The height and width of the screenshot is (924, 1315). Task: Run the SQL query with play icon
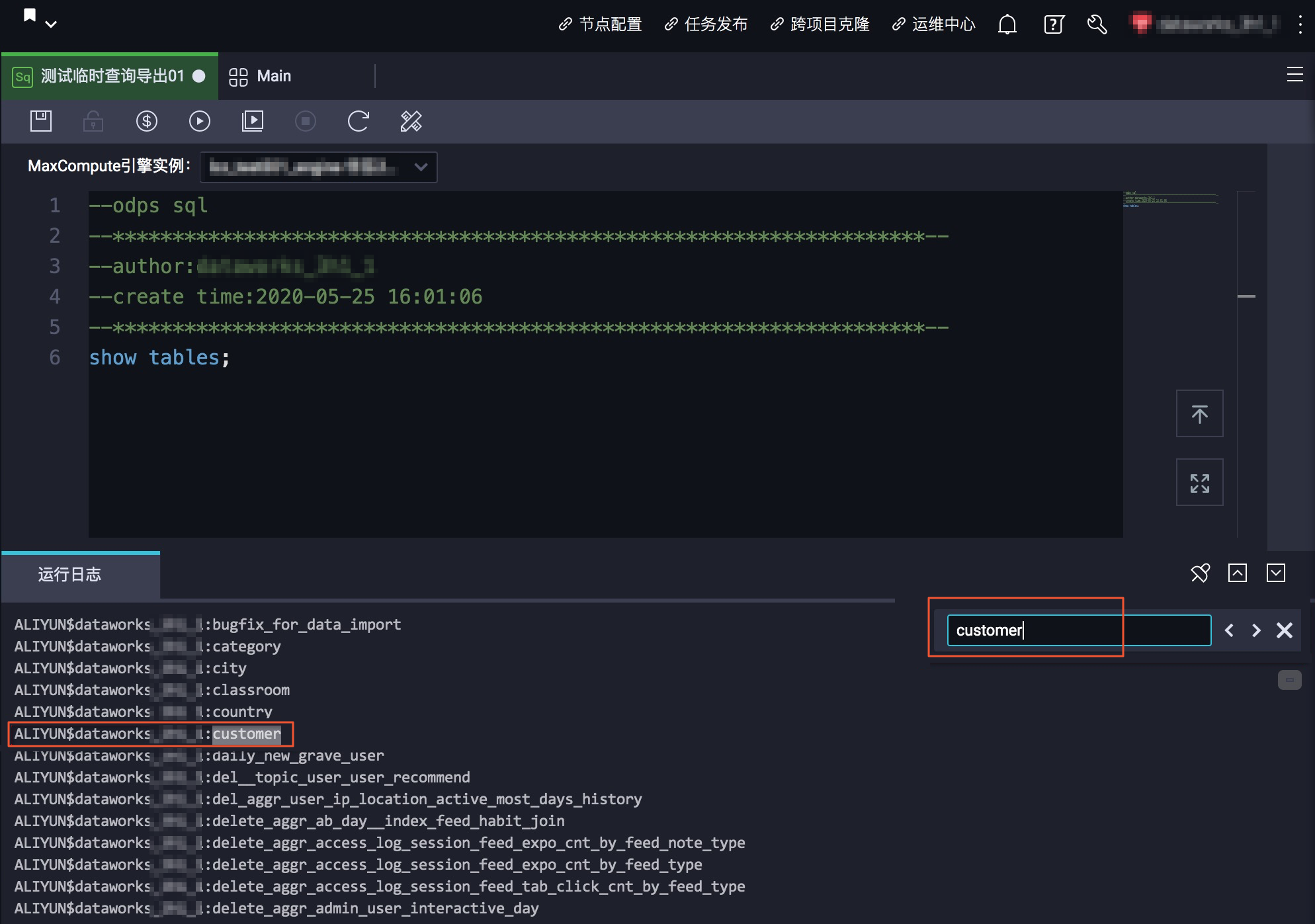[199, 121]
